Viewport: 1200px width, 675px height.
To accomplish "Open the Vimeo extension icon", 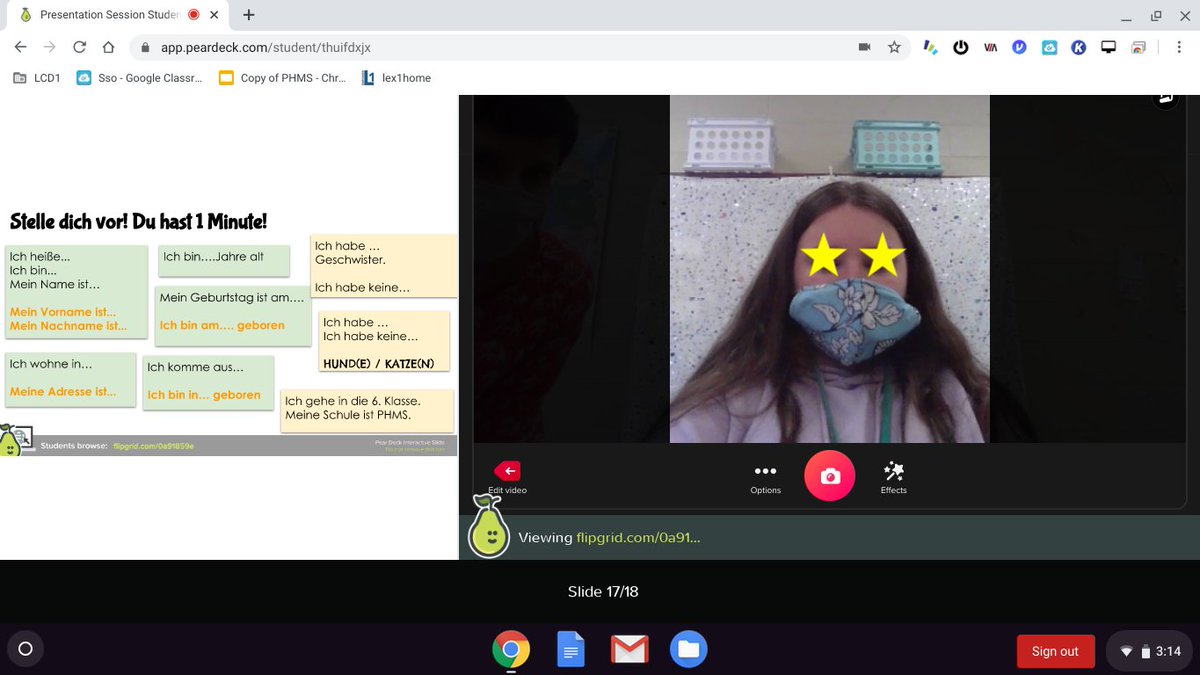I will 1019,47.
